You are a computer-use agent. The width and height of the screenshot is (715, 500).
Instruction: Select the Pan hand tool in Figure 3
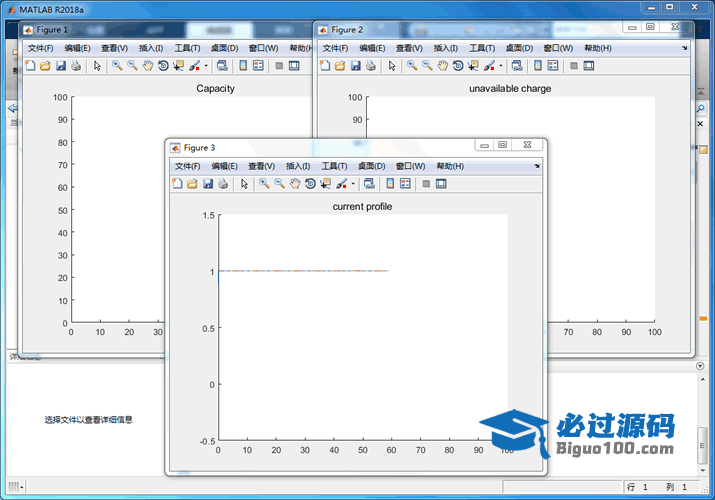295,184
